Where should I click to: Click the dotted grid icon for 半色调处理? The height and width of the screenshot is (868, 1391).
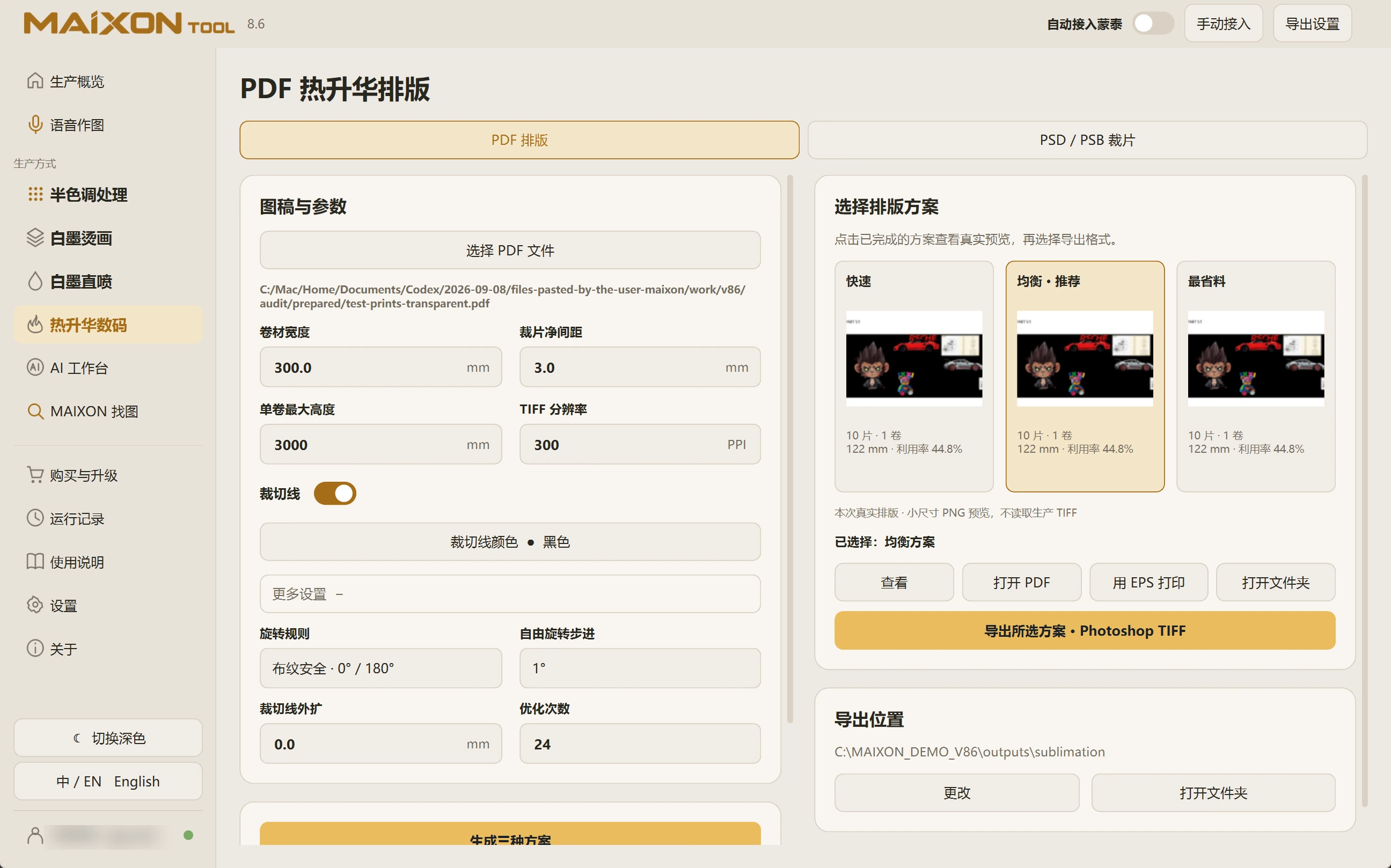[35, 195]
